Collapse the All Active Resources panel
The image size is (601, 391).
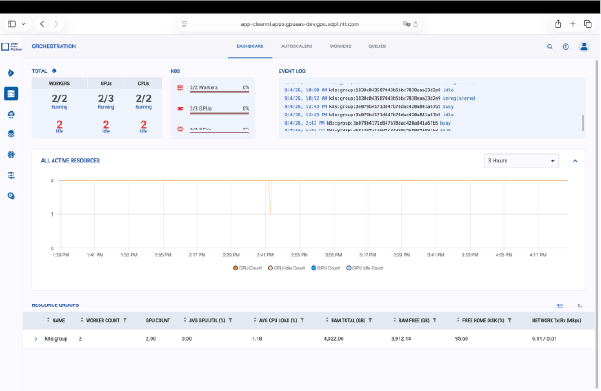pos(575,161)
